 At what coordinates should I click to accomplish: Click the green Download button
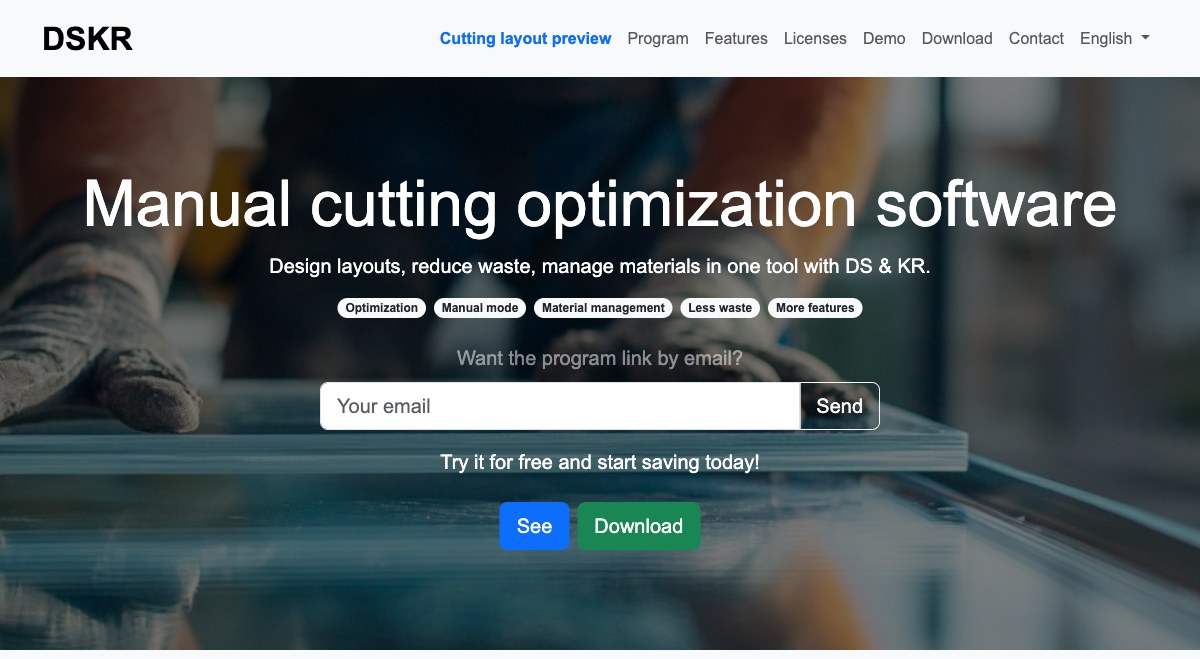(639, 526)
